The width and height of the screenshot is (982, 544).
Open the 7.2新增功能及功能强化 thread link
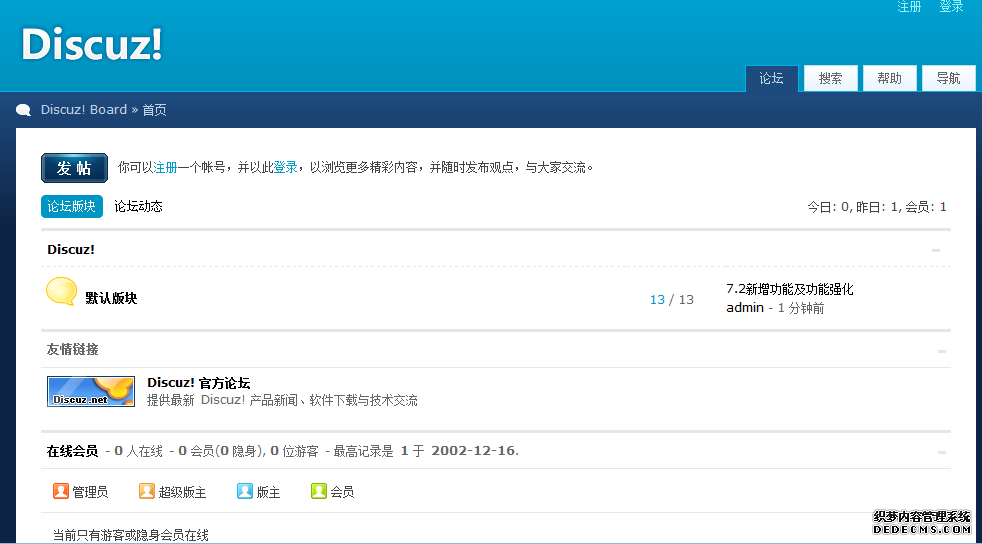[x=789, y=289]
